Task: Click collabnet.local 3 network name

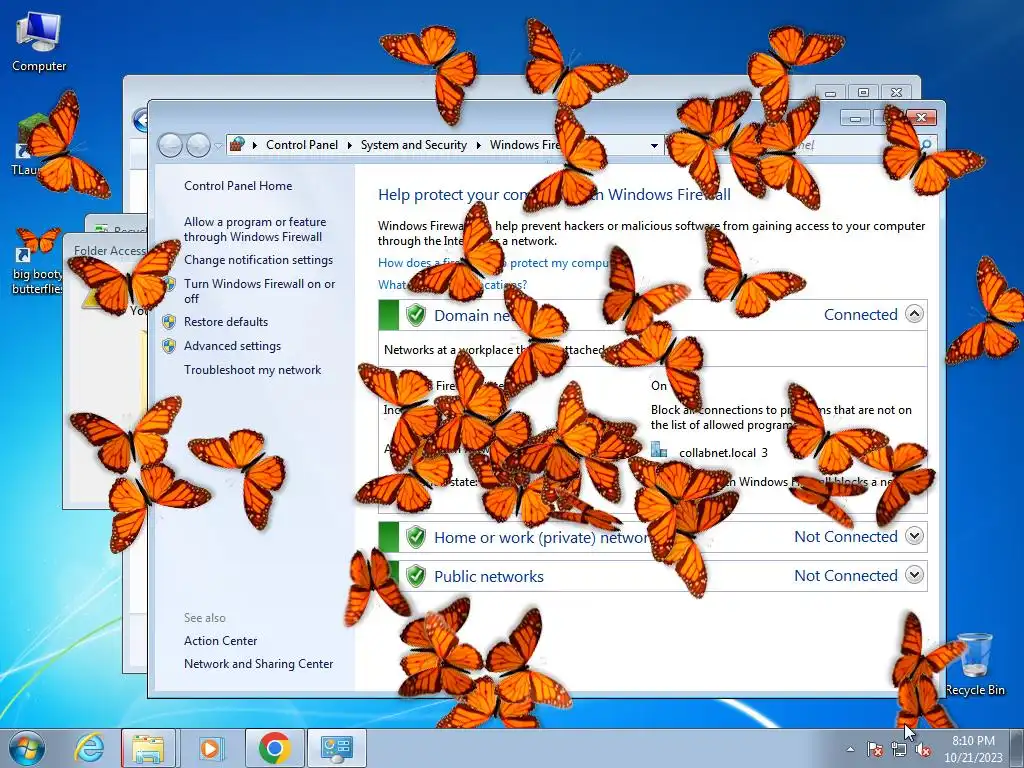Action: click(x=724, y=453)
